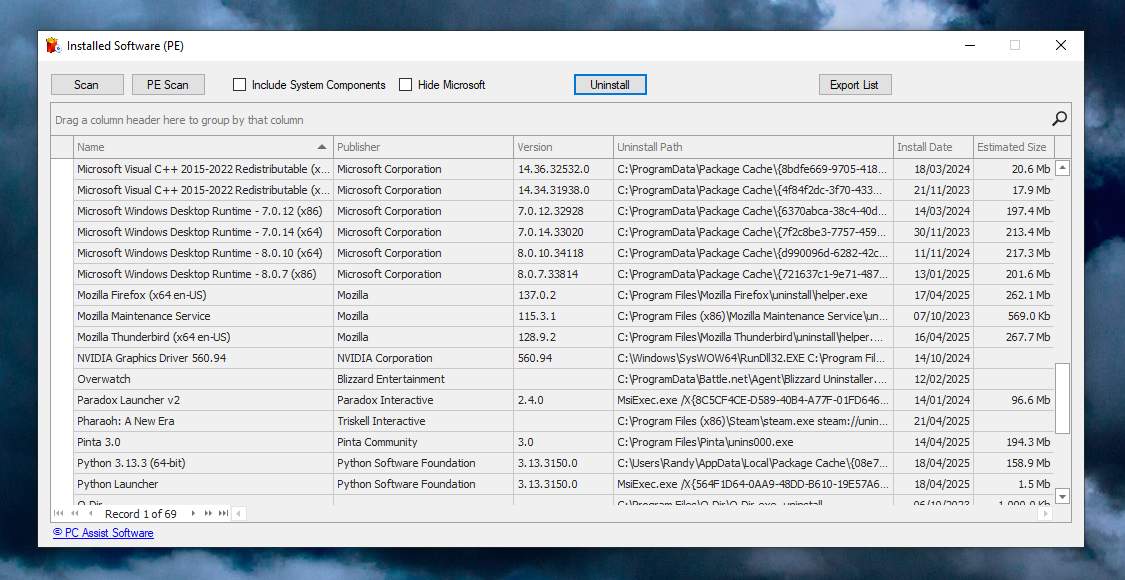Go to first record navigator arrow
The height and width of the screenshot is (580, 1125).
pos(58,513)
